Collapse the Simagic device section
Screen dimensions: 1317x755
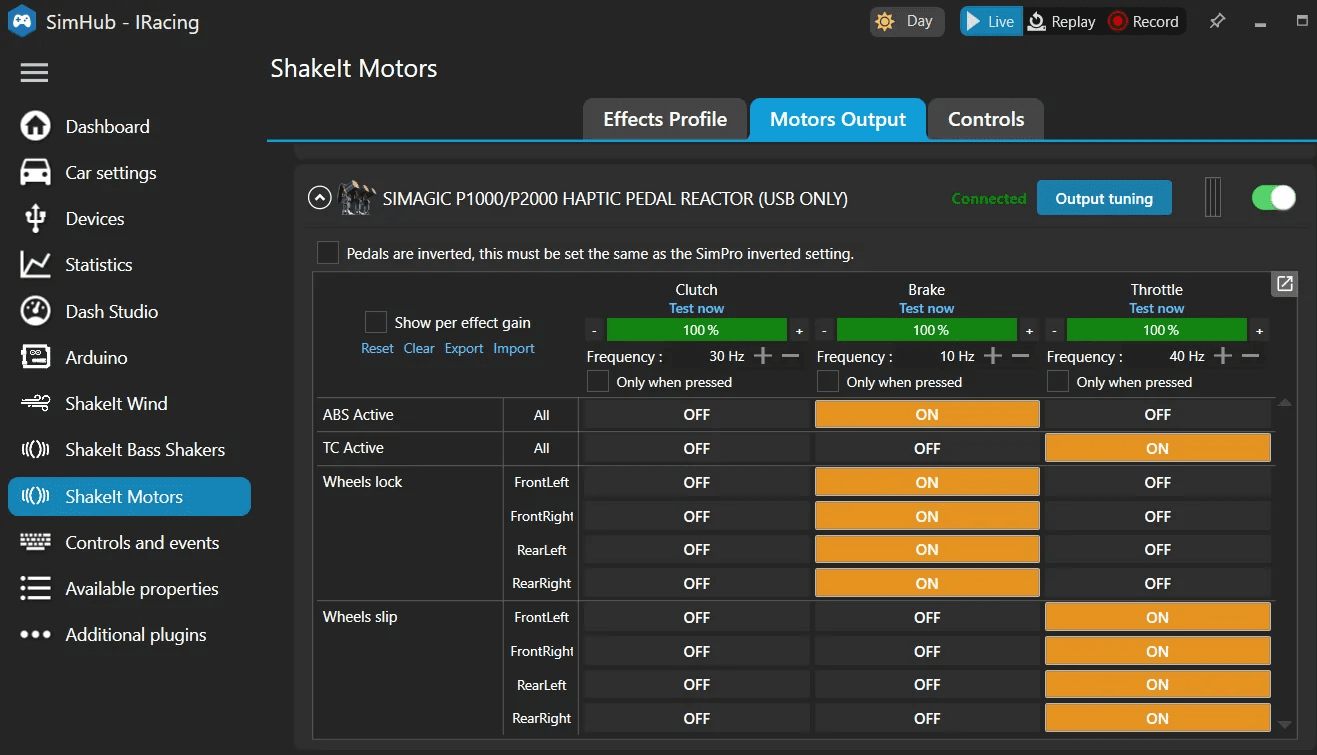[319, 198]
